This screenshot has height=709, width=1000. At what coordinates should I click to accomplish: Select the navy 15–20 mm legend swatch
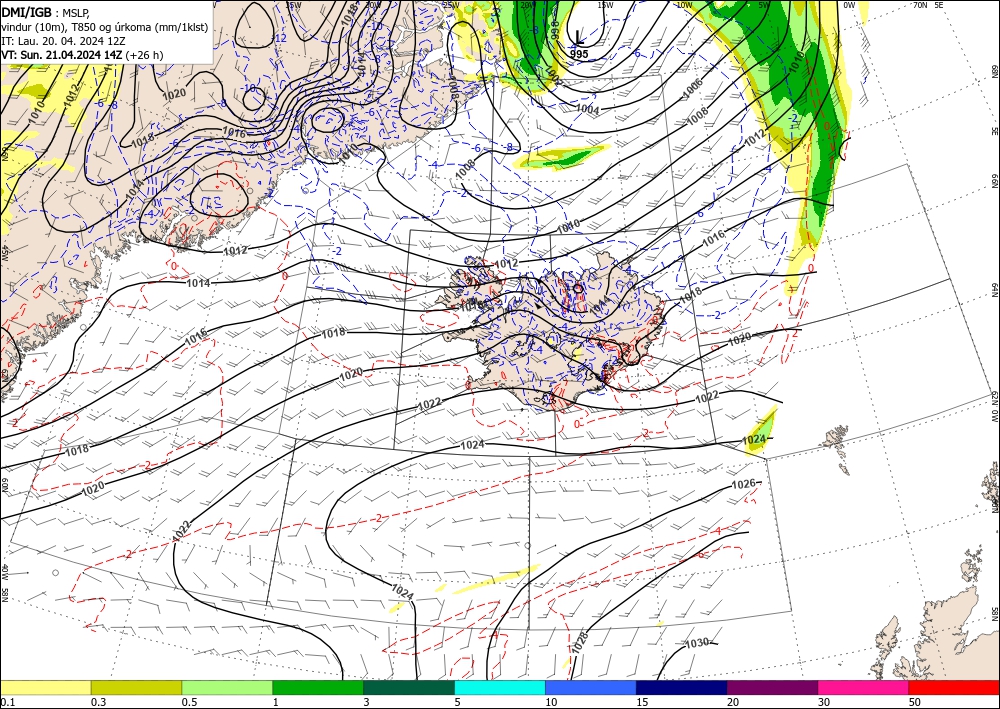tap(682, 687)
